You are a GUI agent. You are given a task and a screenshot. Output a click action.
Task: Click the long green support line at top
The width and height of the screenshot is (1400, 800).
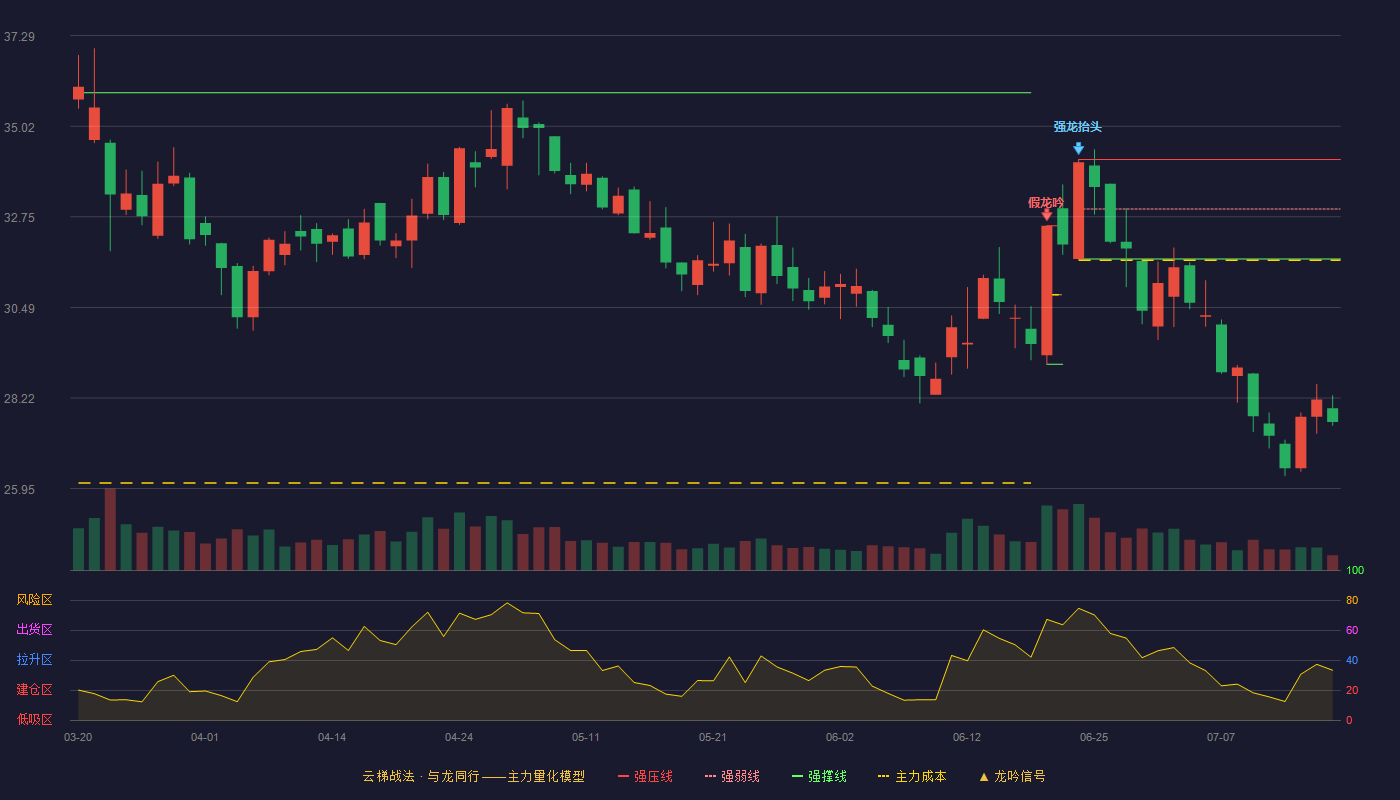click(554, 93)
